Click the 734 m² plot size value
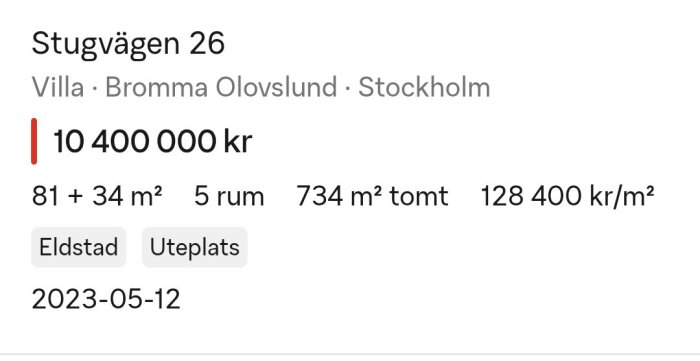The height and width of the screenshot is (361, 700). pyautogui.click(x=339, y=196)
